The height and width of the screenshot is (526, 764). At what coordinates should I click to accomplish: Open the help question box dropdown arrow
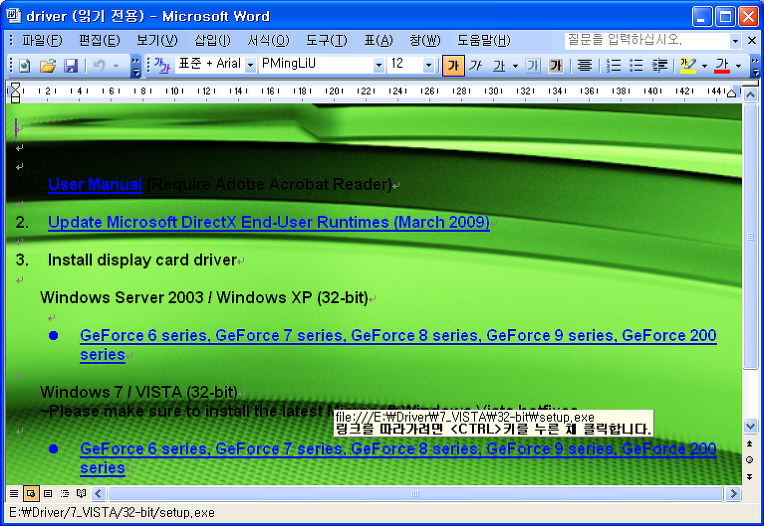(x=735, y=41)
